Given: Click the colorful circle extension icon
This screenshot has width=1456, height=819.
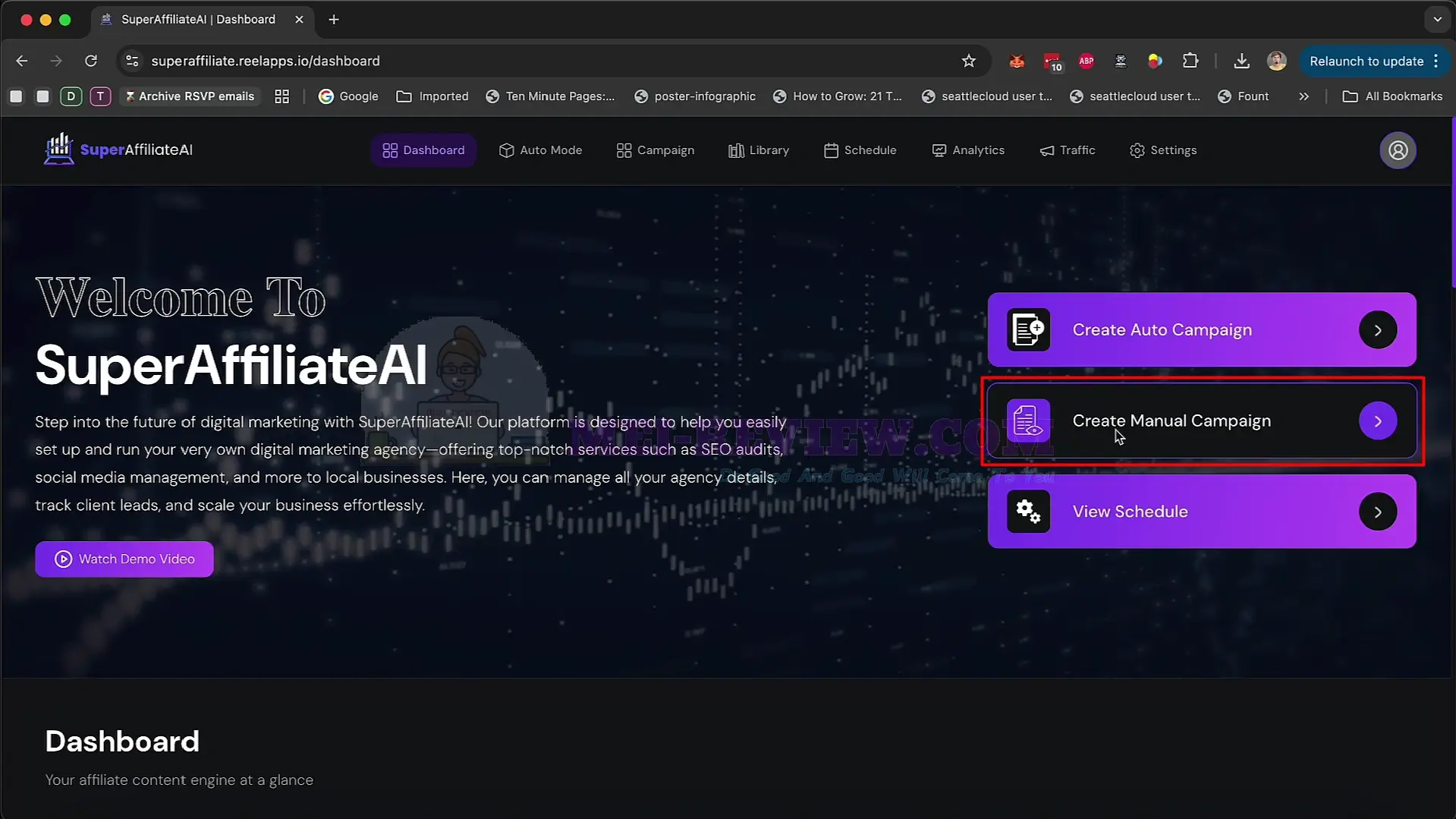Looking at the screenshot, I should pyautogui.click(x=1155, y=61).
